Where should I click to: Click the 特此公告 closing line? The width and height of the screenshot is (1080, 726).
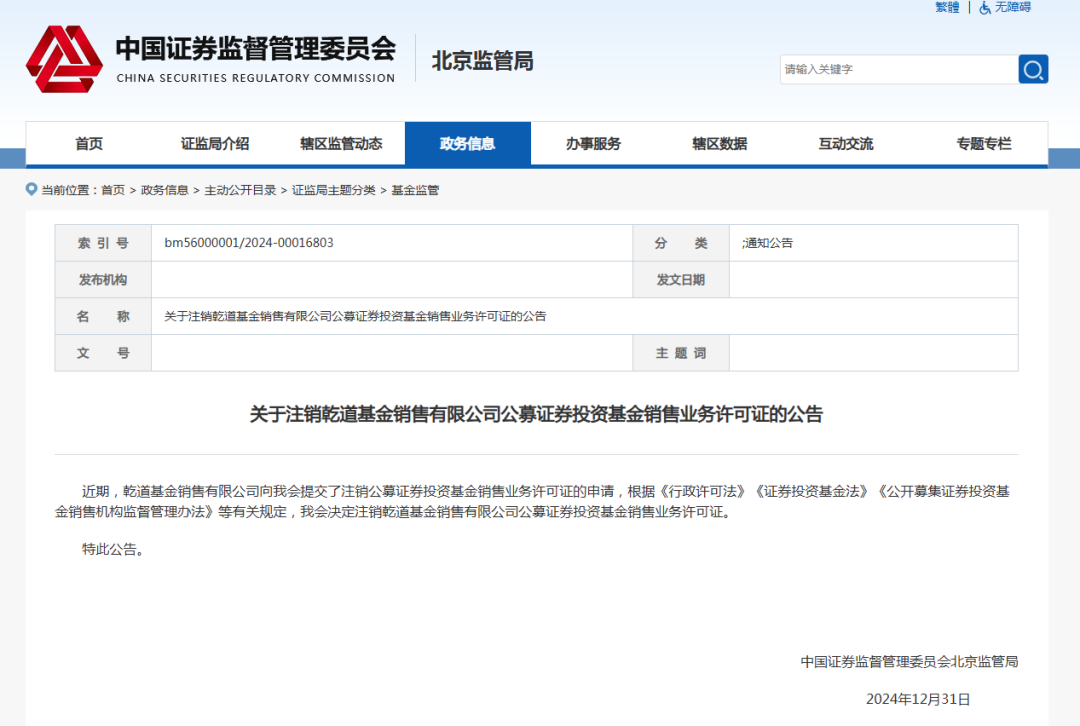(113, 549)
